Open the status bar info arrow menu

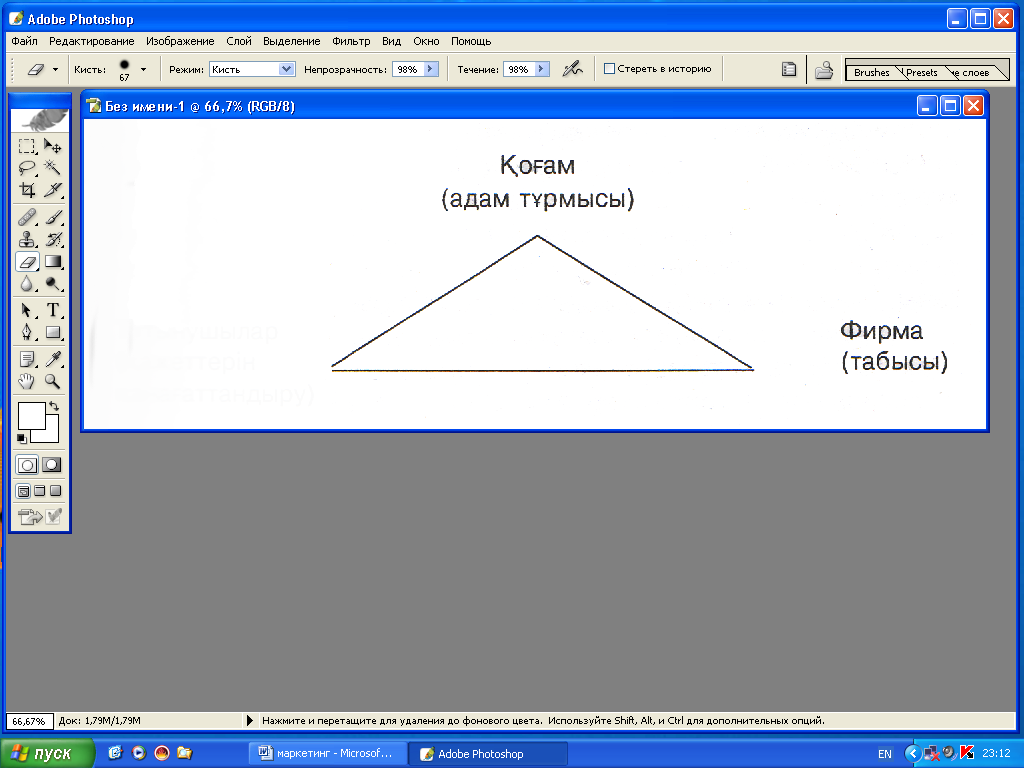(x=249, y=721)
